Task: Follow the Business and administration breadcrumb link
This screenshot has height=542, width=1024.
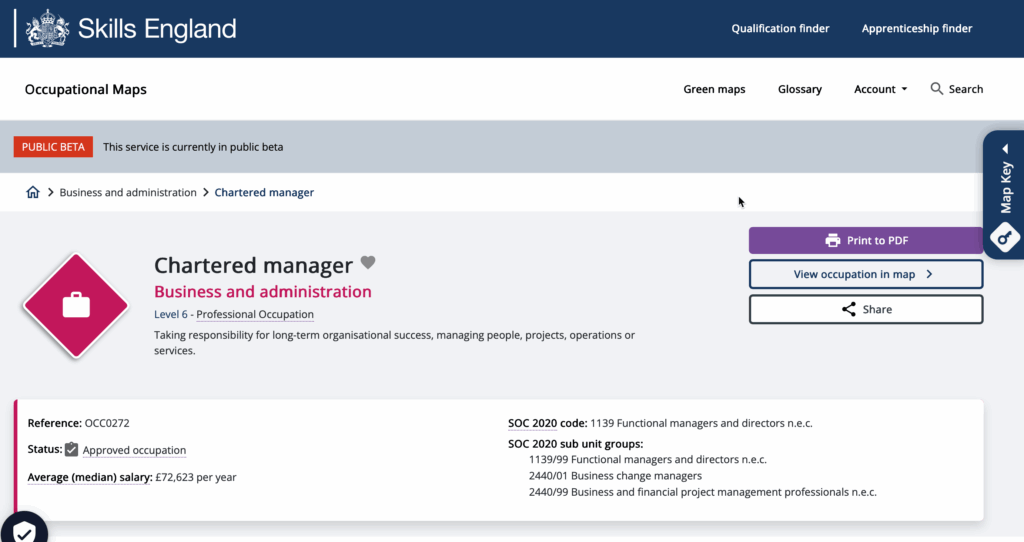Action: (x=128, y=192)
